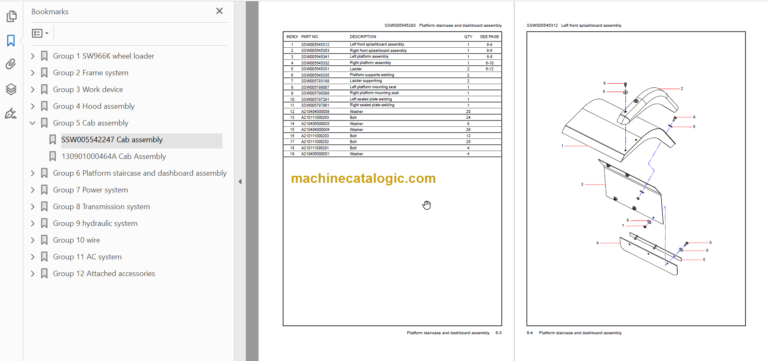Go to Group 3 Work device bookmark

88,90
